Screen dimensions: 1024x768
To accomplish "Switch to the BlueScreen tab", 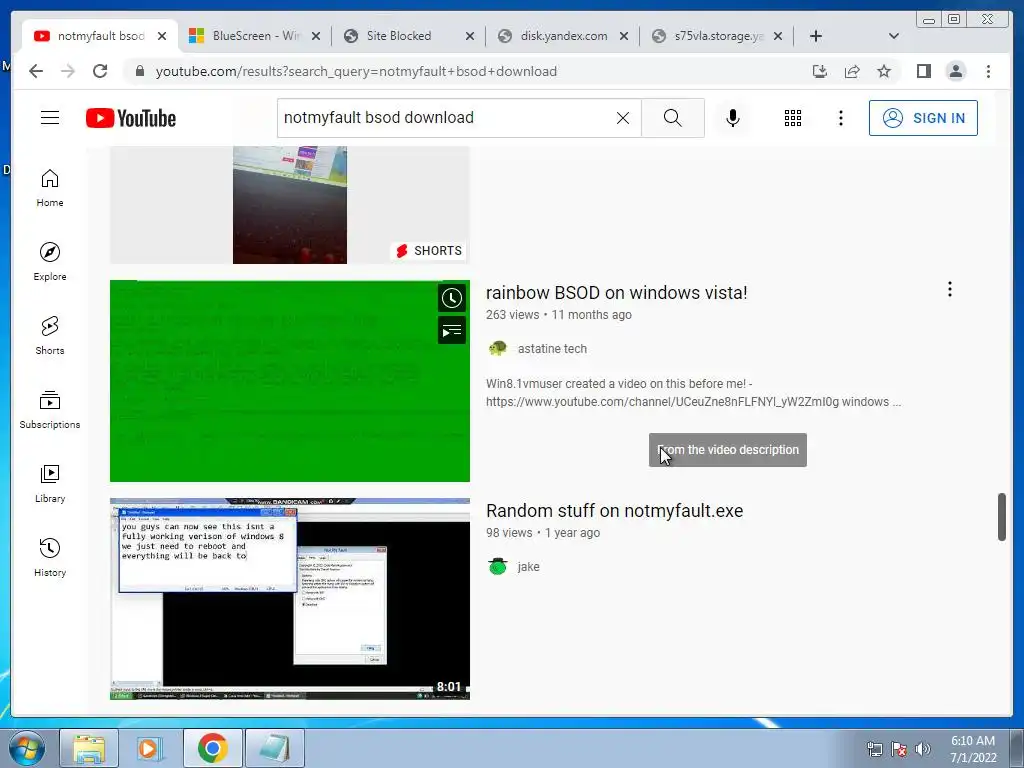I will tap(253, 36).
